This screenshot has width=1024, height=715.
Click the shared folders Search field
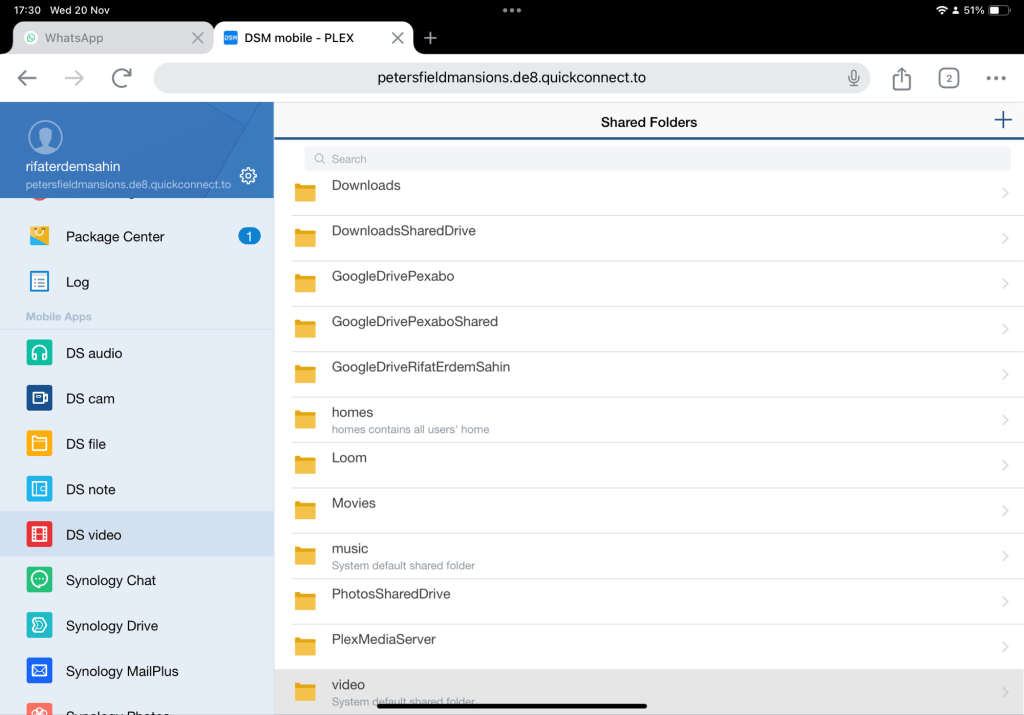coord(657,159)
